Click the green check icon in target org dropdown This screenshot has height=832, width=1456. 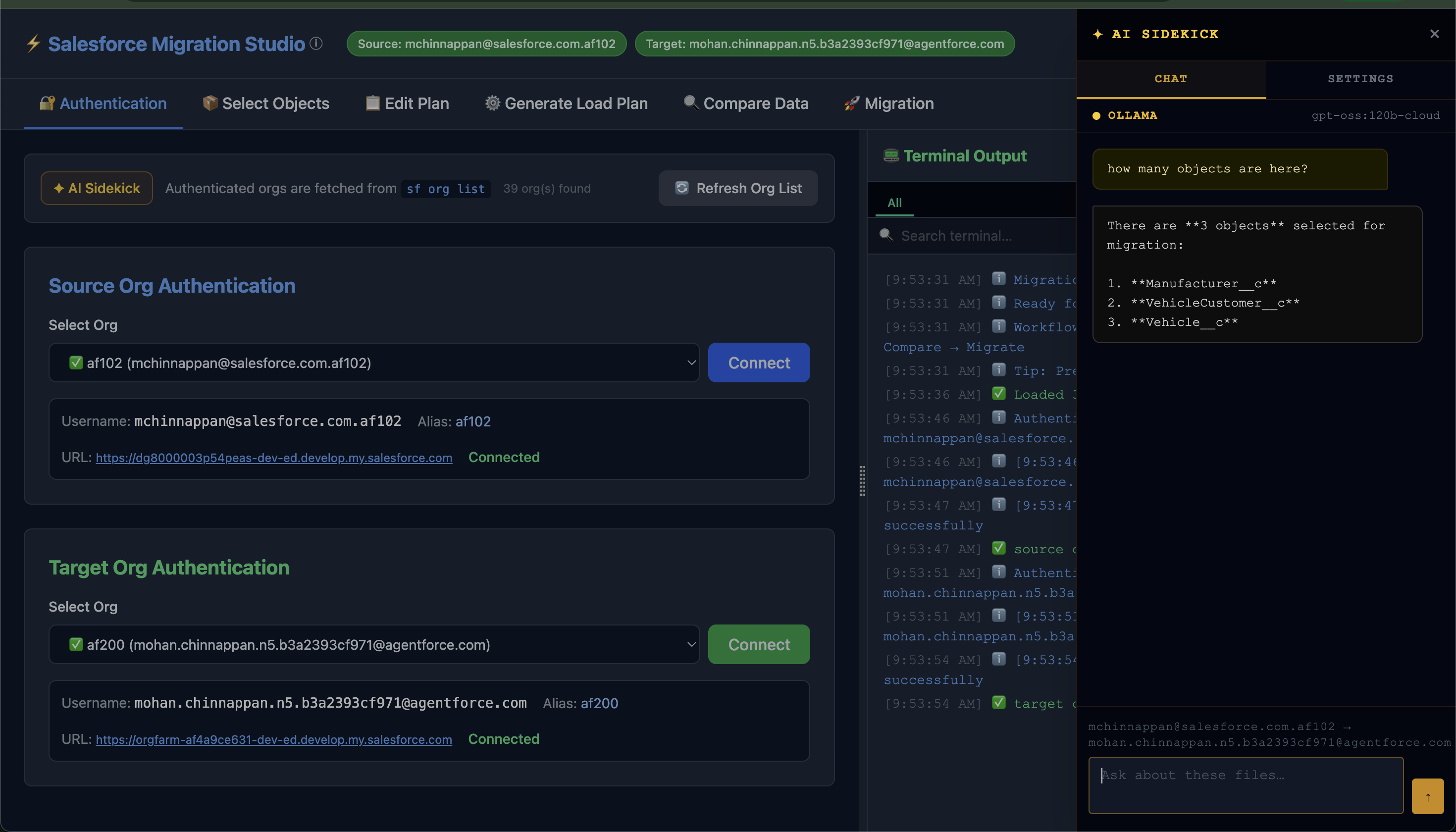click(76, 644)
